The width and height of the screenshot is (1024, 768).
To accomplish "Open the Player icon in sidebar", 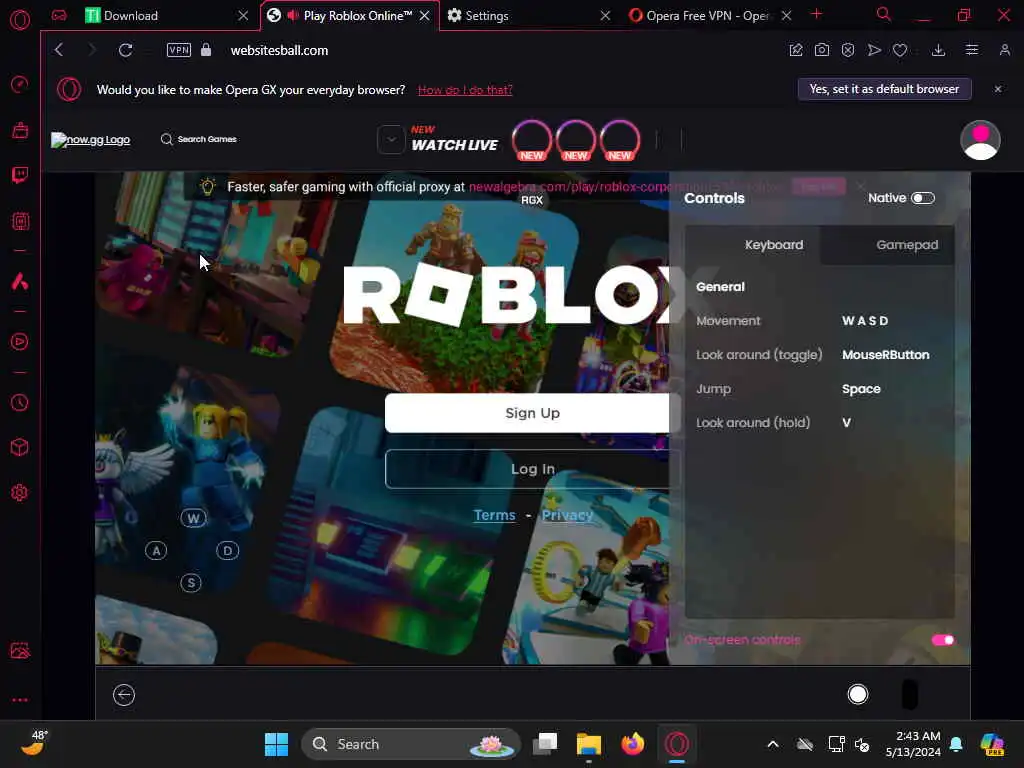I will [20, 342].
